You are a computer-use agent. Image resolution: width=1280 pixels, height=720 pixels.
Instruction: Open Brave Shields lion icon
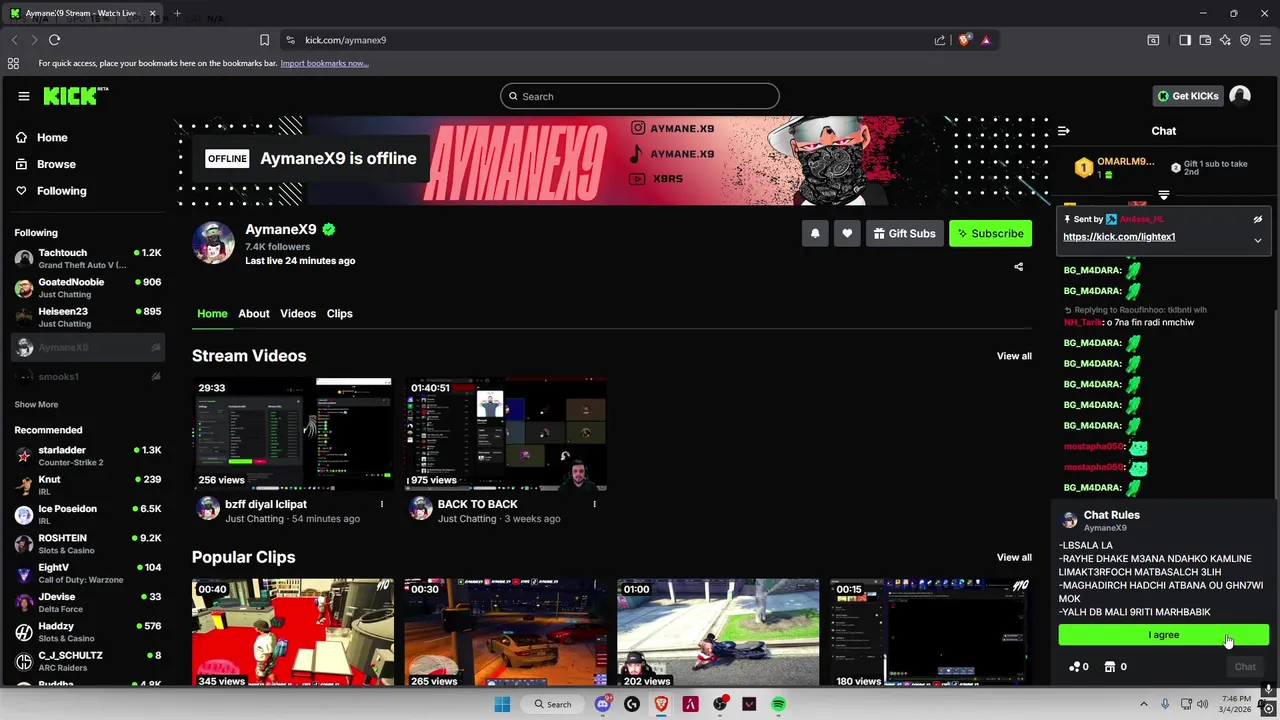[x=964, y=40]
